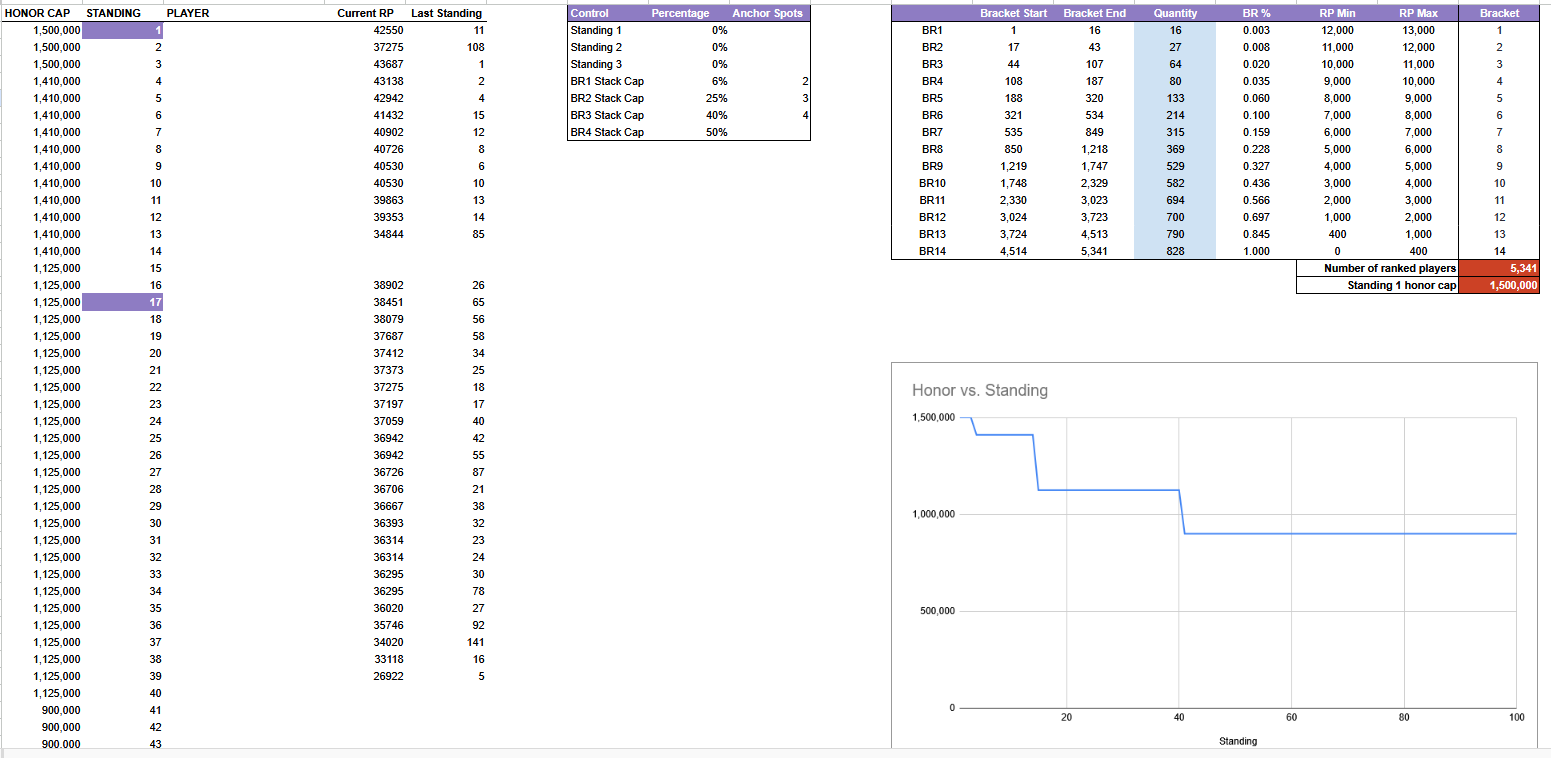Select Current RP value 36020
Screen dimensions: 1551x758
point(388,608)
